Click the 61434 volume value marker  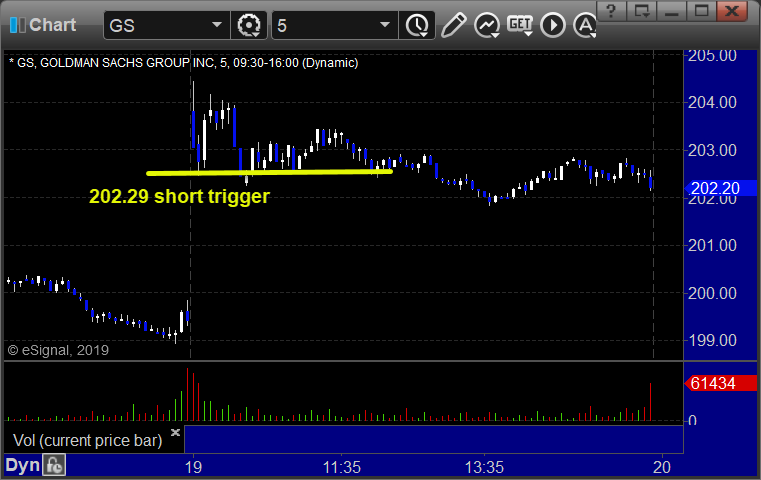720,383
